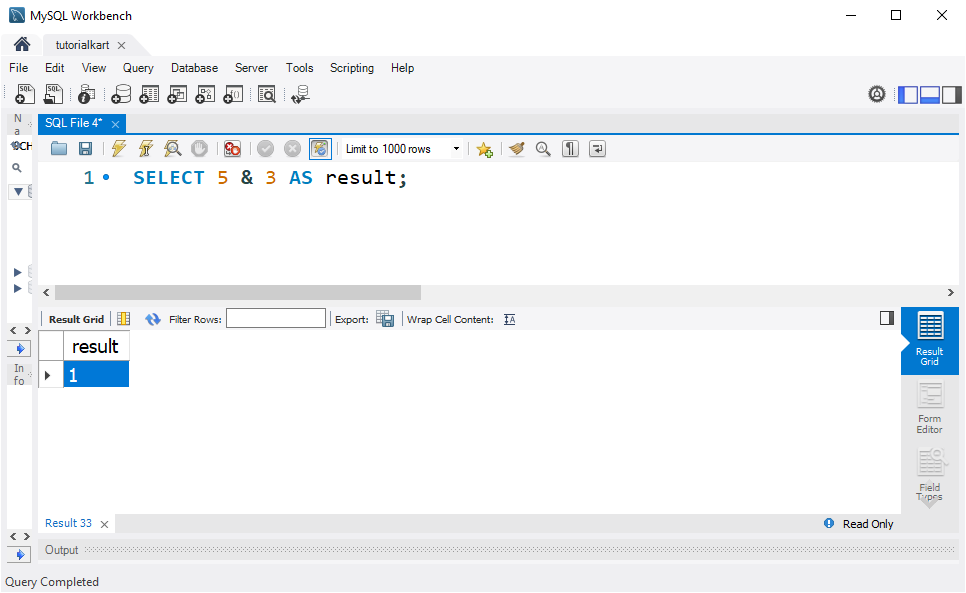The image size is (966, 593).
Task: Expand the result row indicator arrow
Action: point(47,375)
